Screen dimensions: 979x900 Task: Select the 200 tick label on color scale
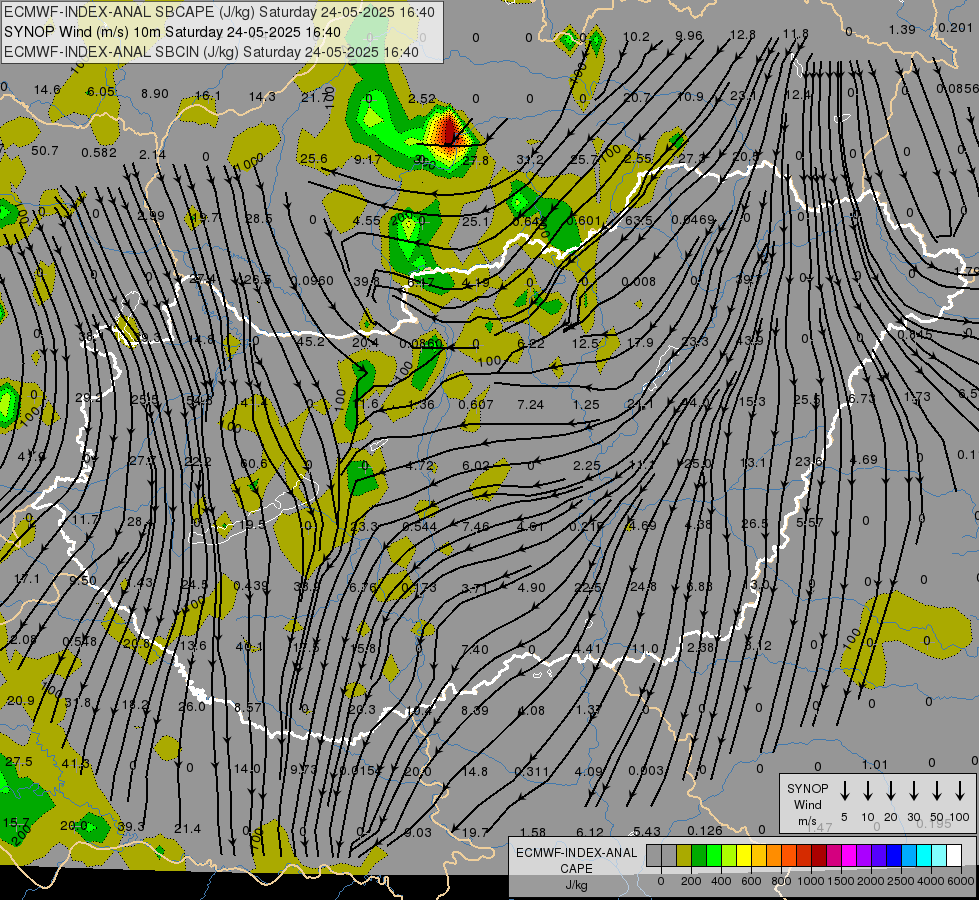691,881
